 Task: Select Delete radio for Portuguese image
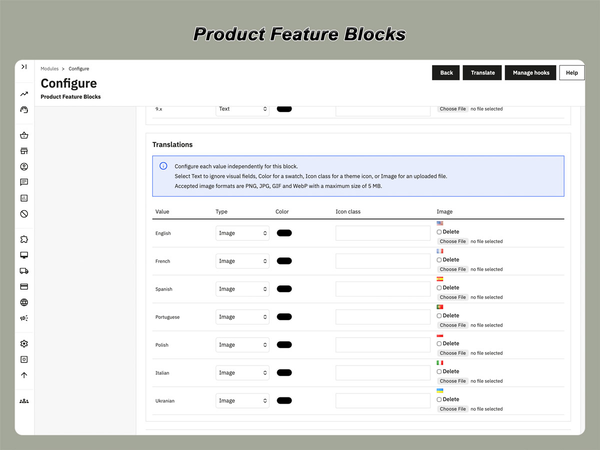click(x=439, y=316)
